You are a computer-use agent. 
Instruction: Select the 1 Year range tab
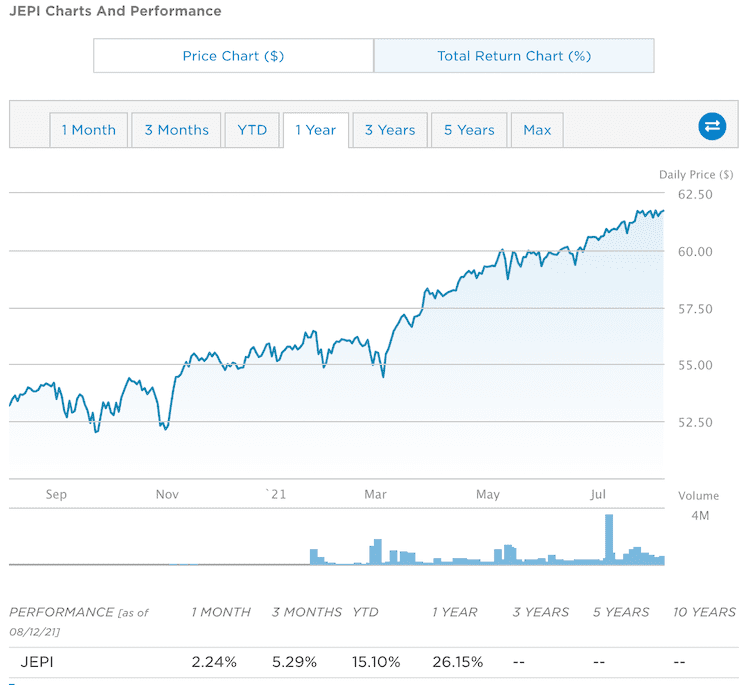[x=316, y=130]
